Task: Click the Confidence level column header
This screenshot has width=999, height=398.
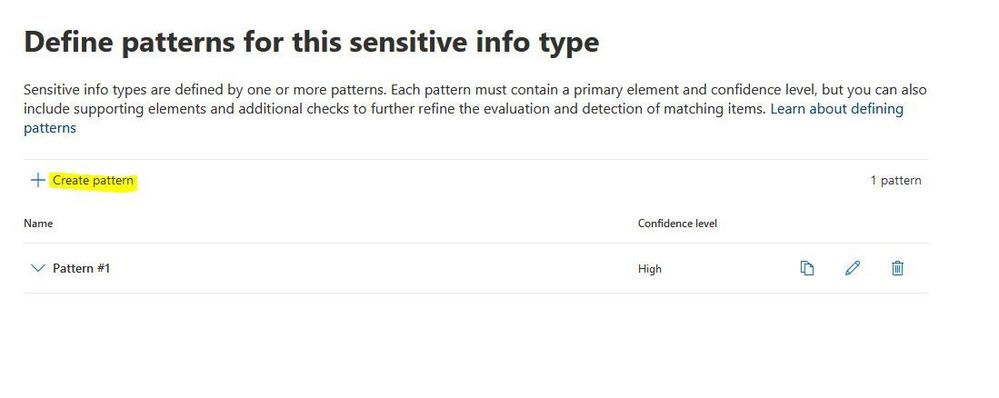Action: (677, 224)
